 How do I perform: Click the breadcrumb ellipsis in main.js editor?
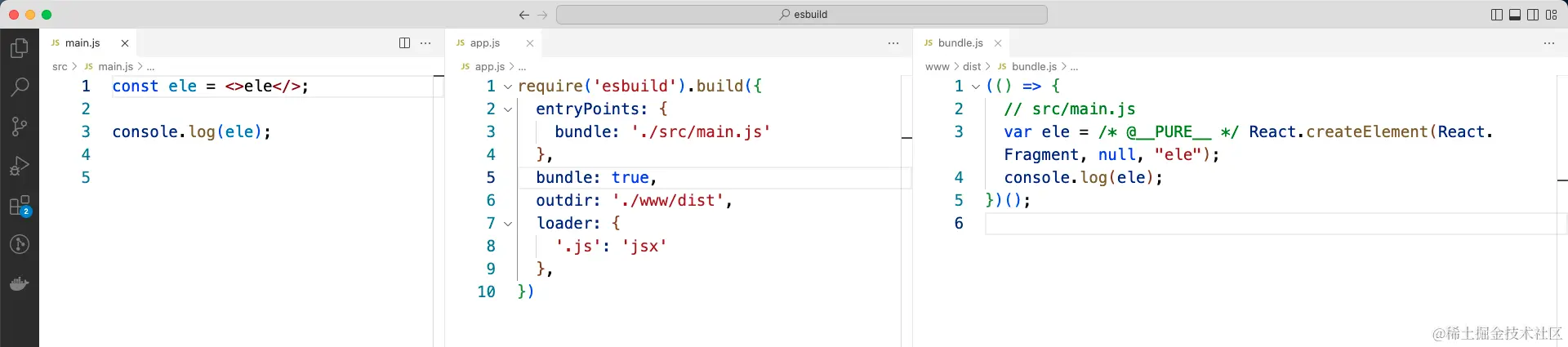[151, 67]
